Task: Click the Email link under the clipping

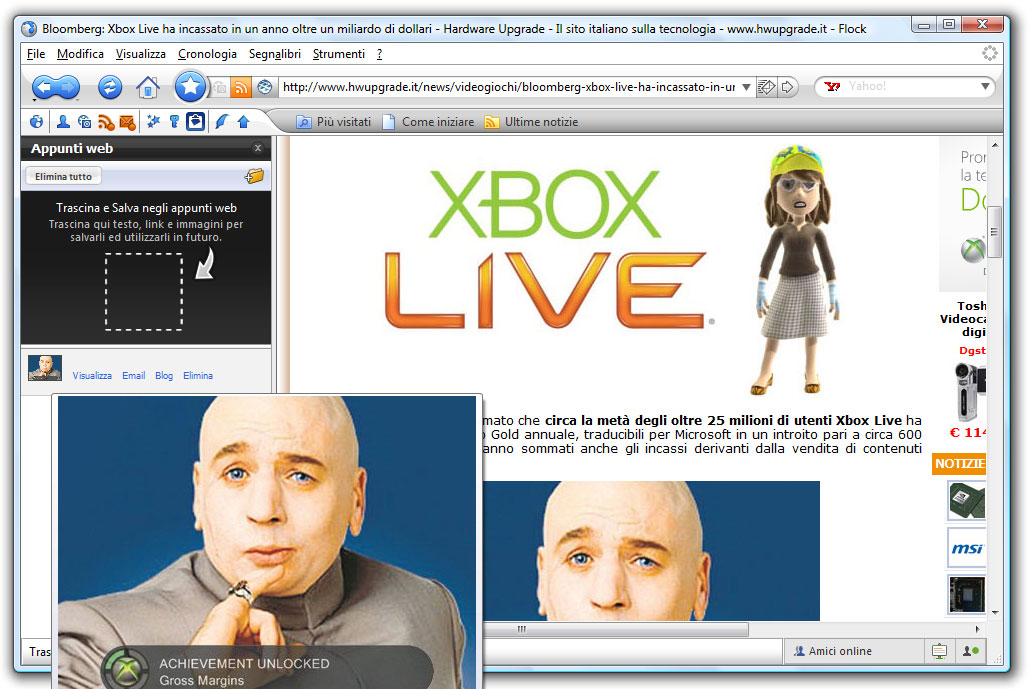Action: click(x=134, y=375)
